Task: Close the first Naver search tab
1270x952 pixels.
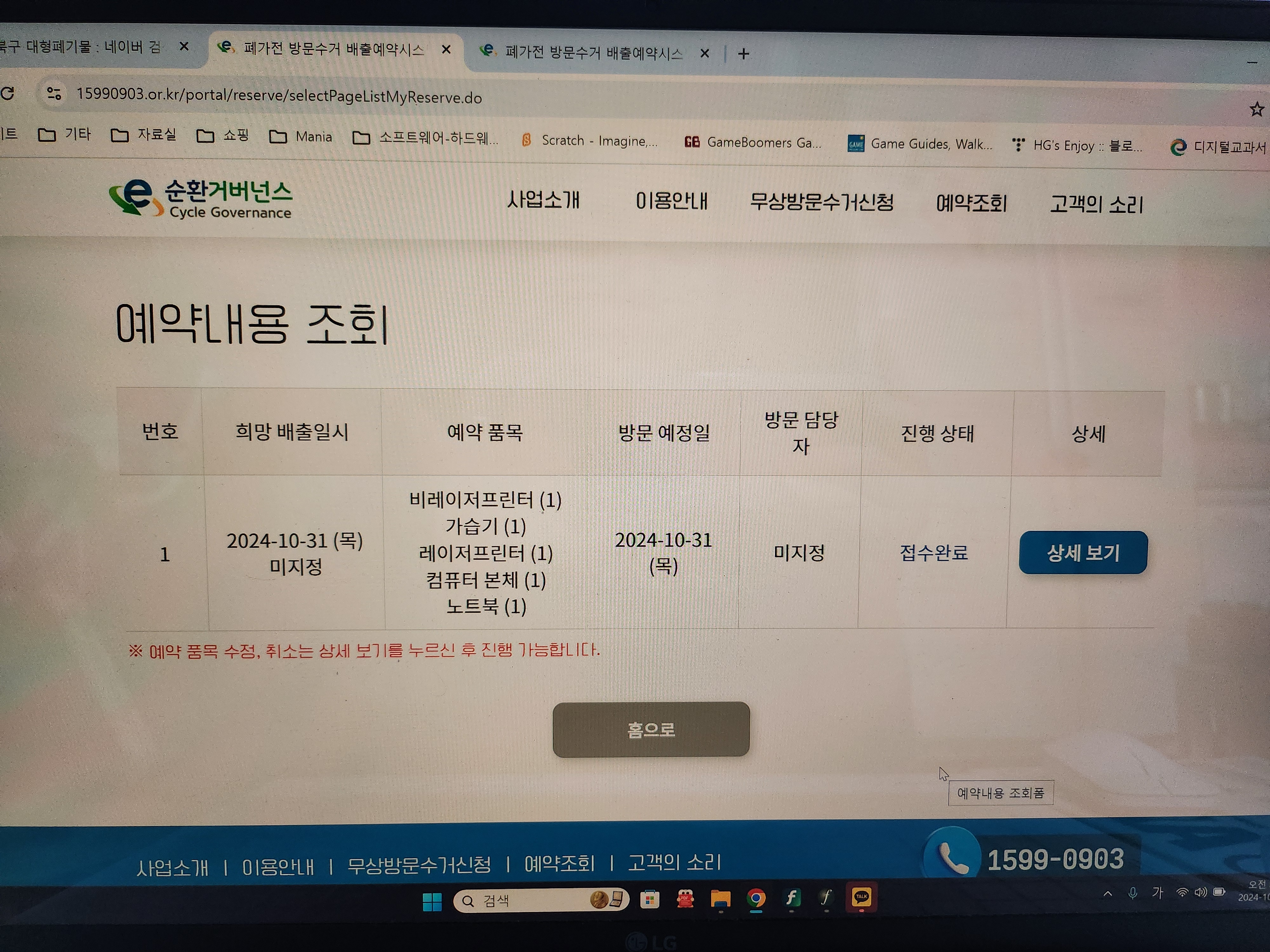Action: tap(184, 46)
